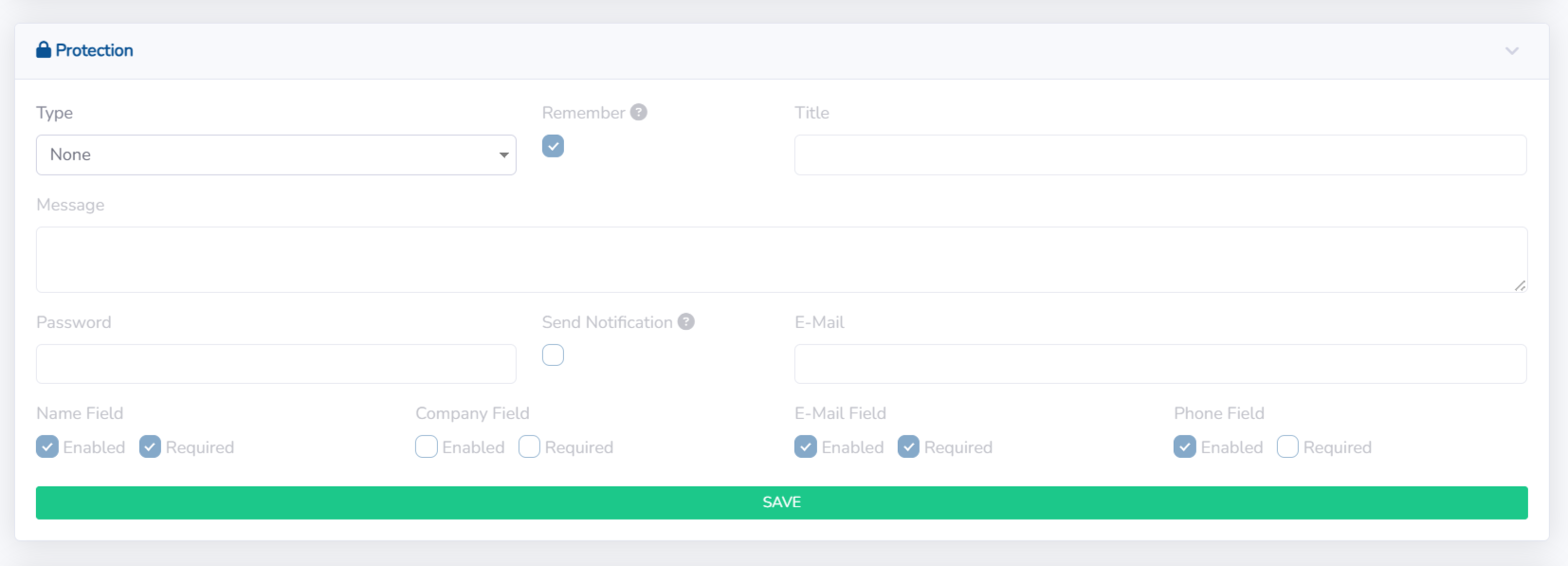
Task: Click the Remember help question icon
Action: pyautogui.click(x=639, y=112)
